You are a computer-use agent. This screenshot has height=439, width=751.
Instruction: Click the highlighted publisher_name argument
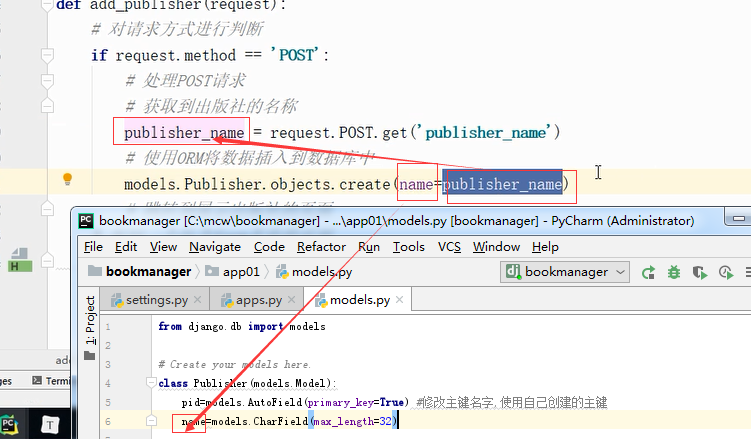[x=502, y=184]
